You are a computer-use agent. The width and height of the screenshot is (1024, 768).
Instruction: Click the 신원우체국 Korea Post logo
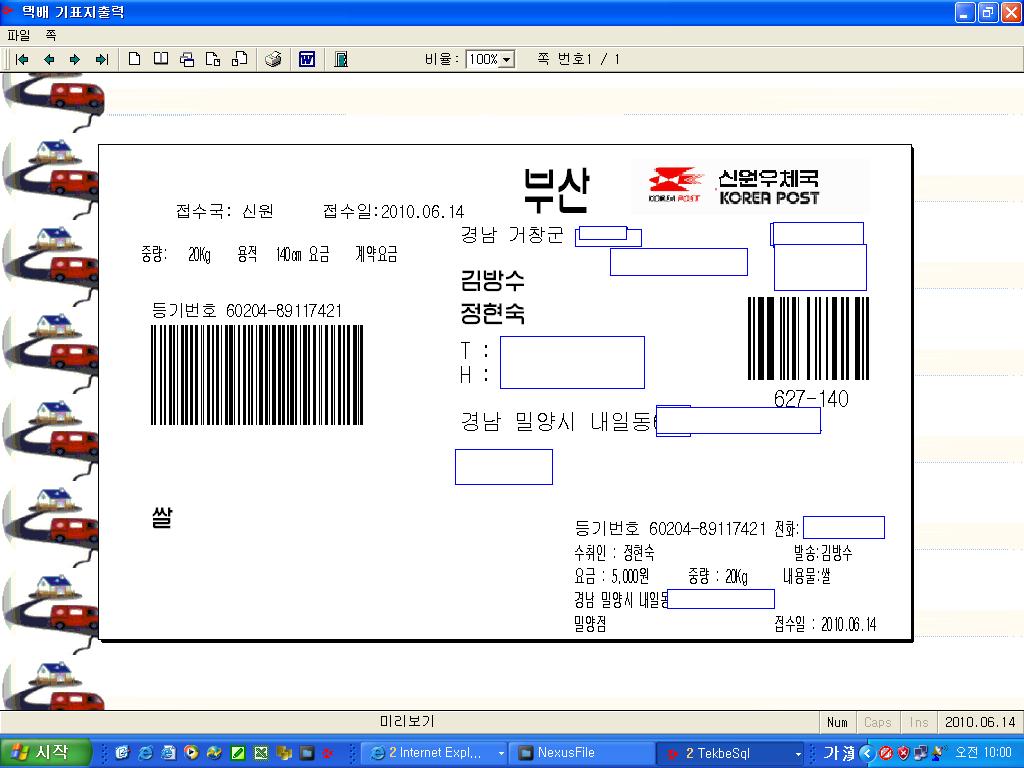point(750,187)
